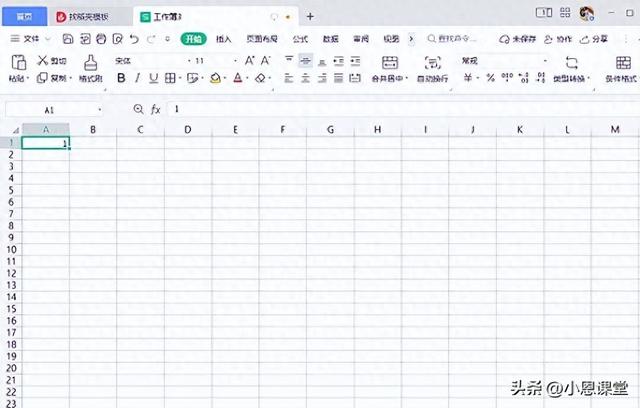Toggle underline formatting
640x408 pixels.
click(x=153, y=78)
